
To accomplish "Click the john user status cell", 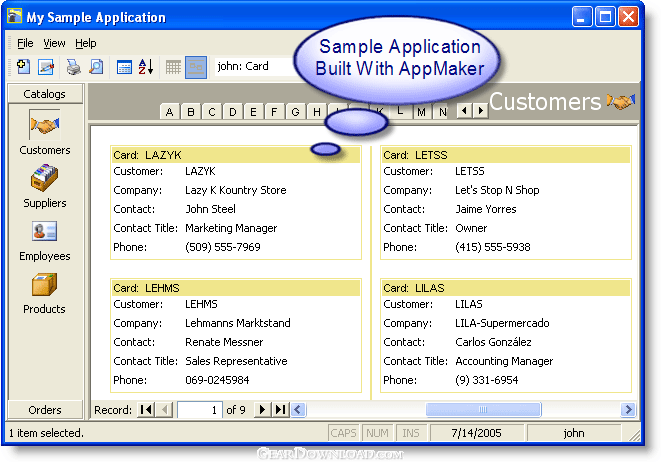I will point(574,433).
